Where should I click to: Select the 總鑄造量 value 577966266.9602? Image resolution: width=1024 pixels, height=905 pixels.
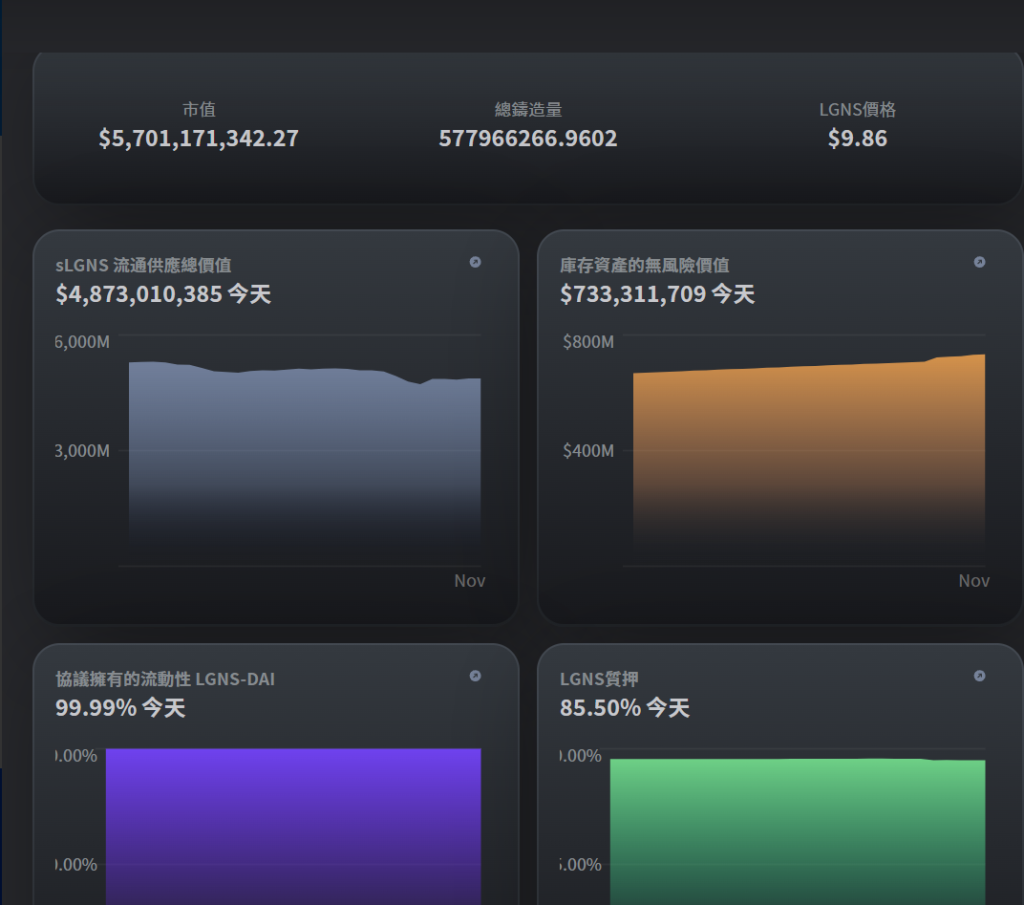coord(528,138)
